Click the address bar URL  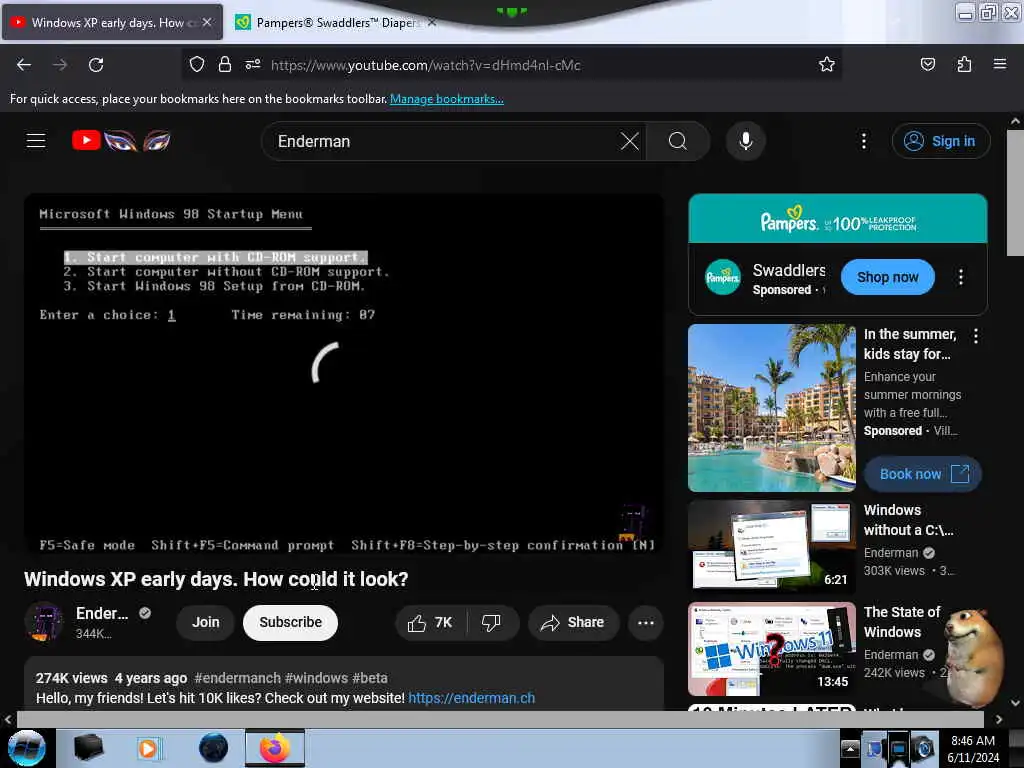pos(426,65)
